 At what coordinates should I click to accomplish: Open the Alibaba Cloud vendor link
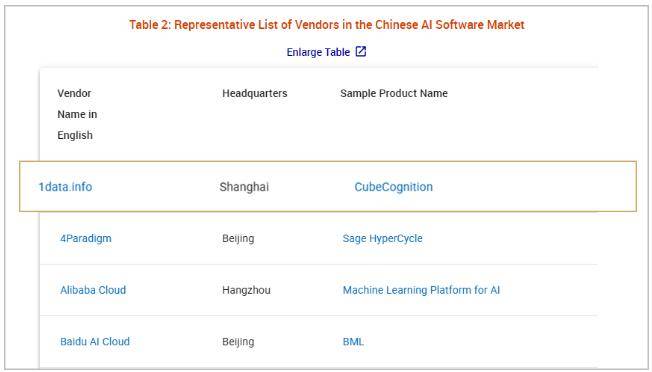click(x=93, y=290)
